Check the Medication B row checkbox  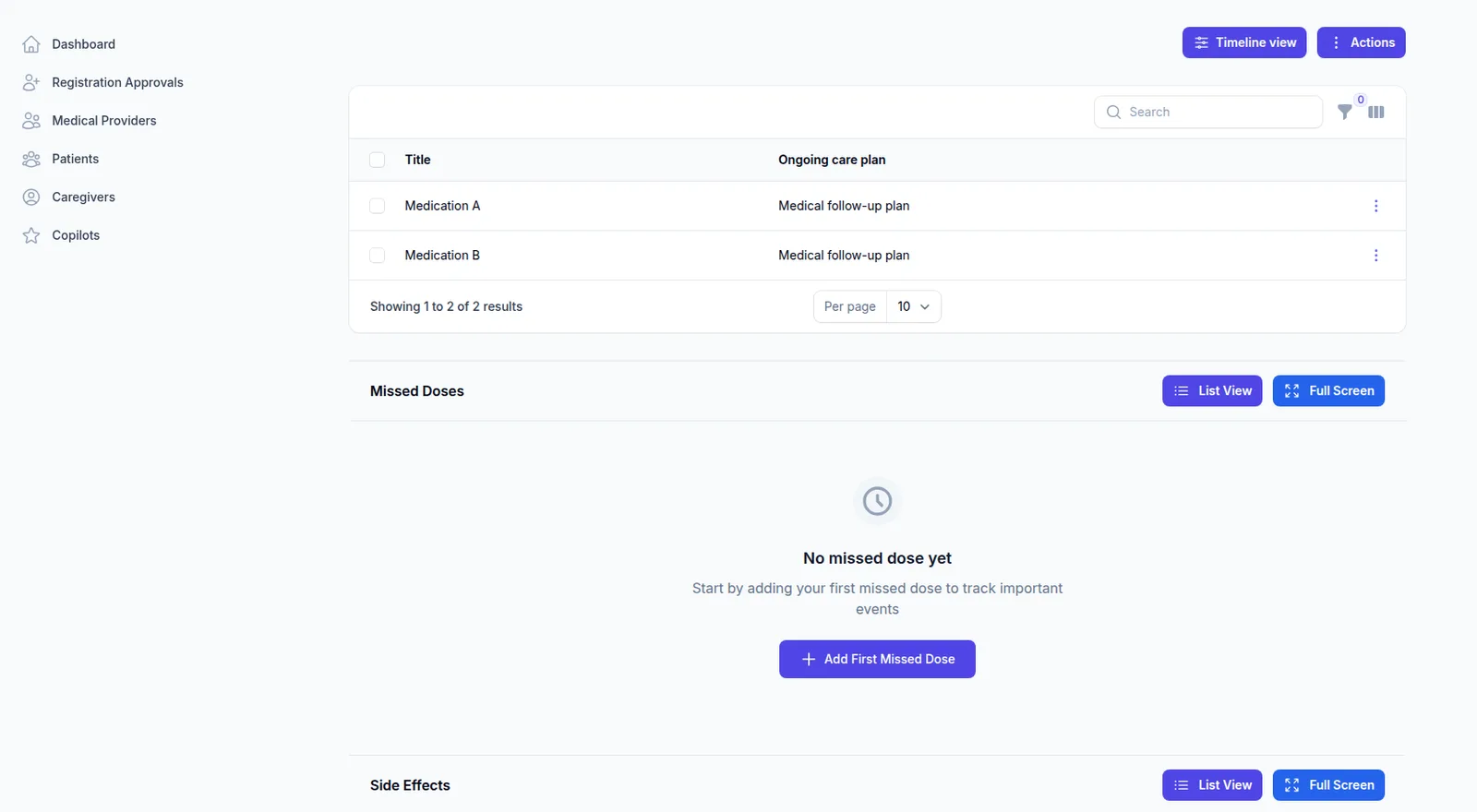click(x=377, y=256)
